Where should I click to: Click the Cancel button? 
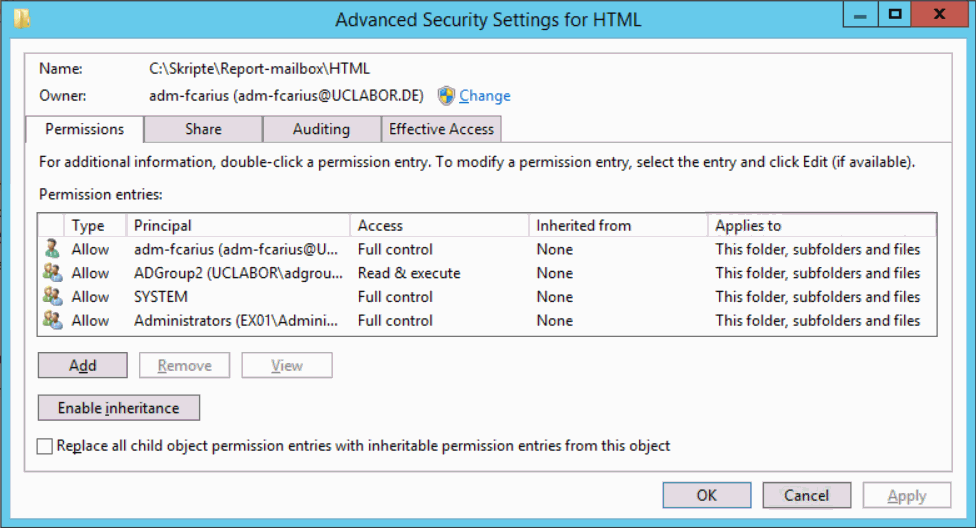[x=806, y=495]
